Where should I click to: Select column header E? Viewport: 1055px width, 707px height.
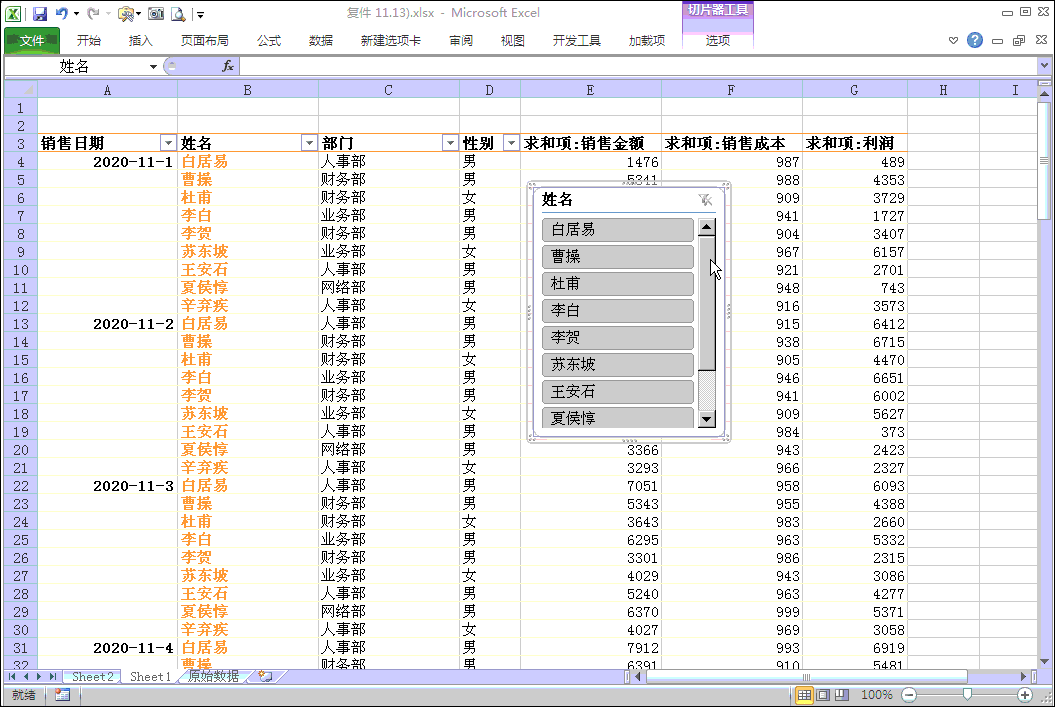coord(590,90)
